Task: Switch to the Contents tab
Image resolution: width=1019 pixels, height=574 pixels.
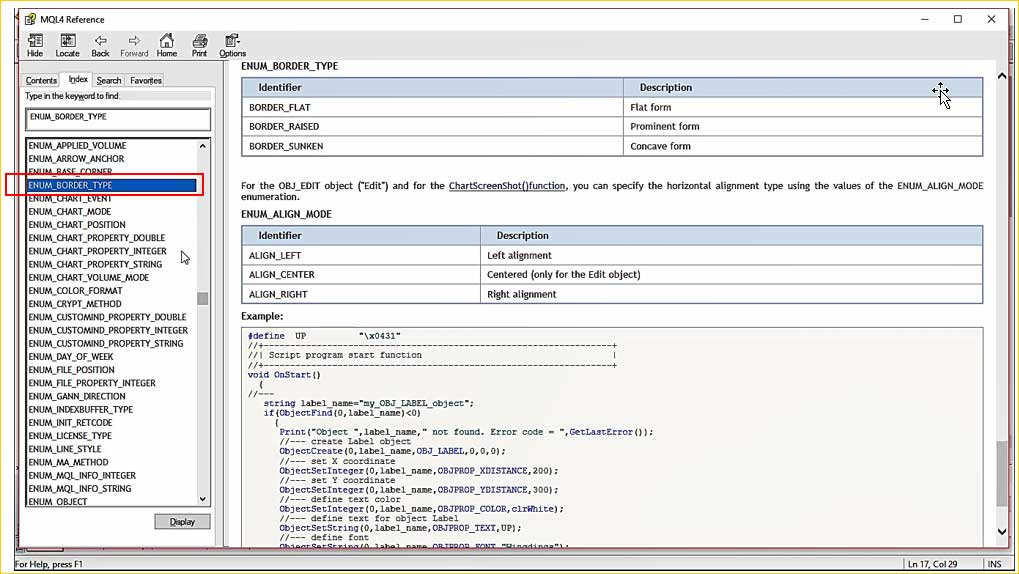Action: (42, 81)
